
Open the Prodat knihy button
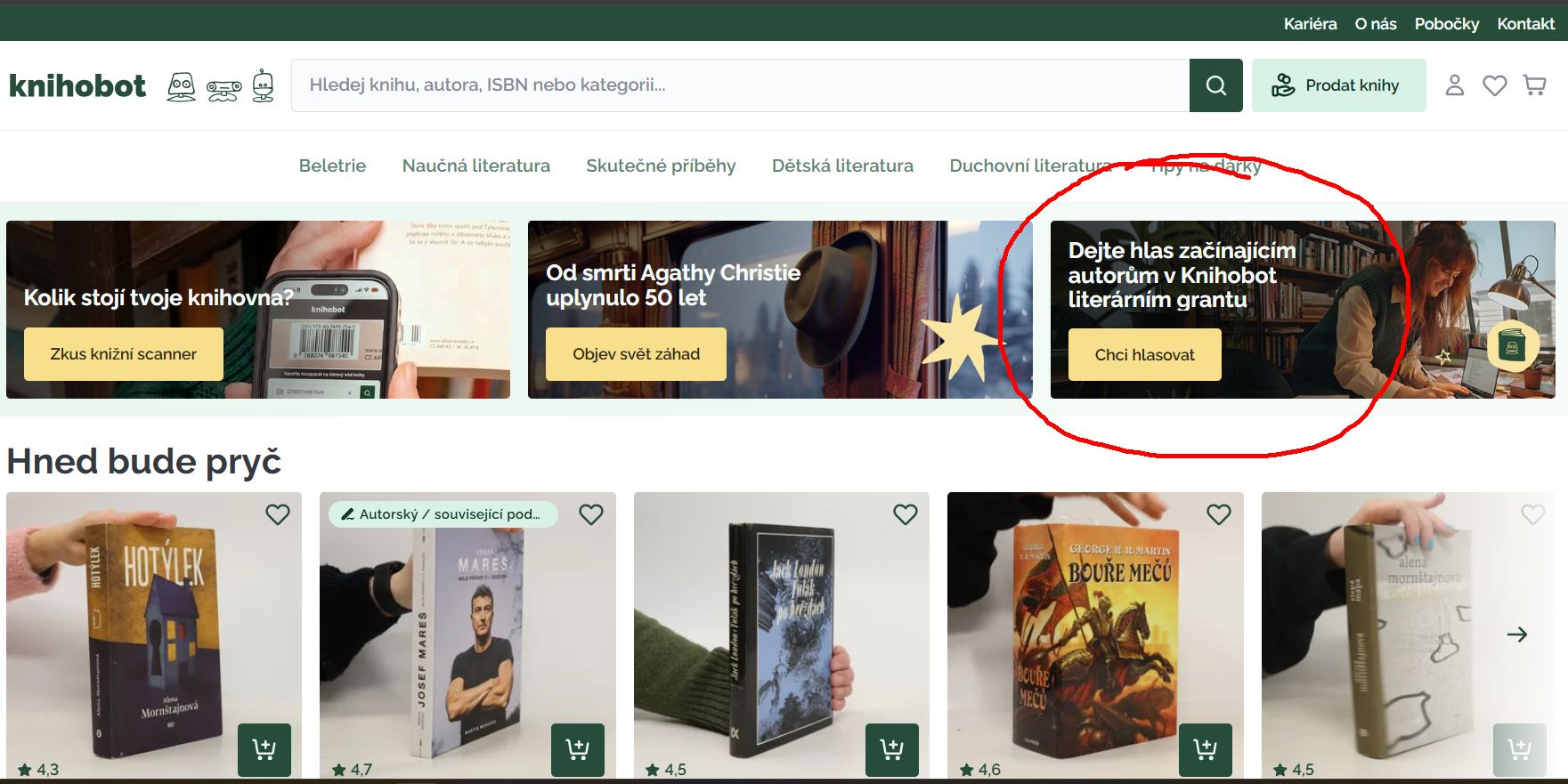(x=1338, y=85)
